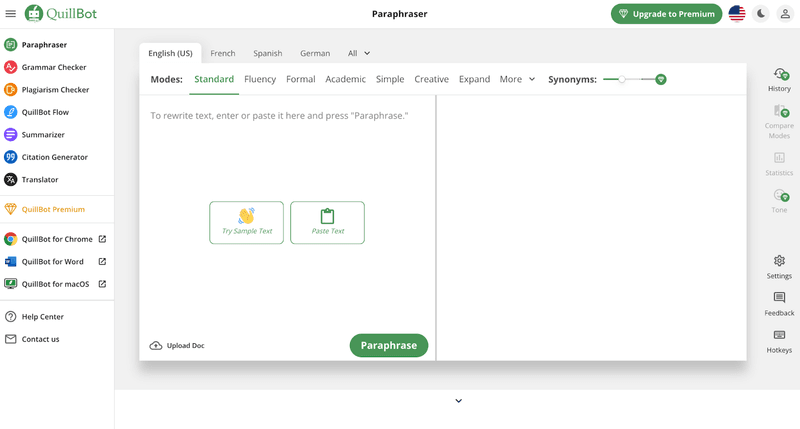The image size is (800, 429).
Task: Toggle dark mode with moon icon
Action: point(763,14)
